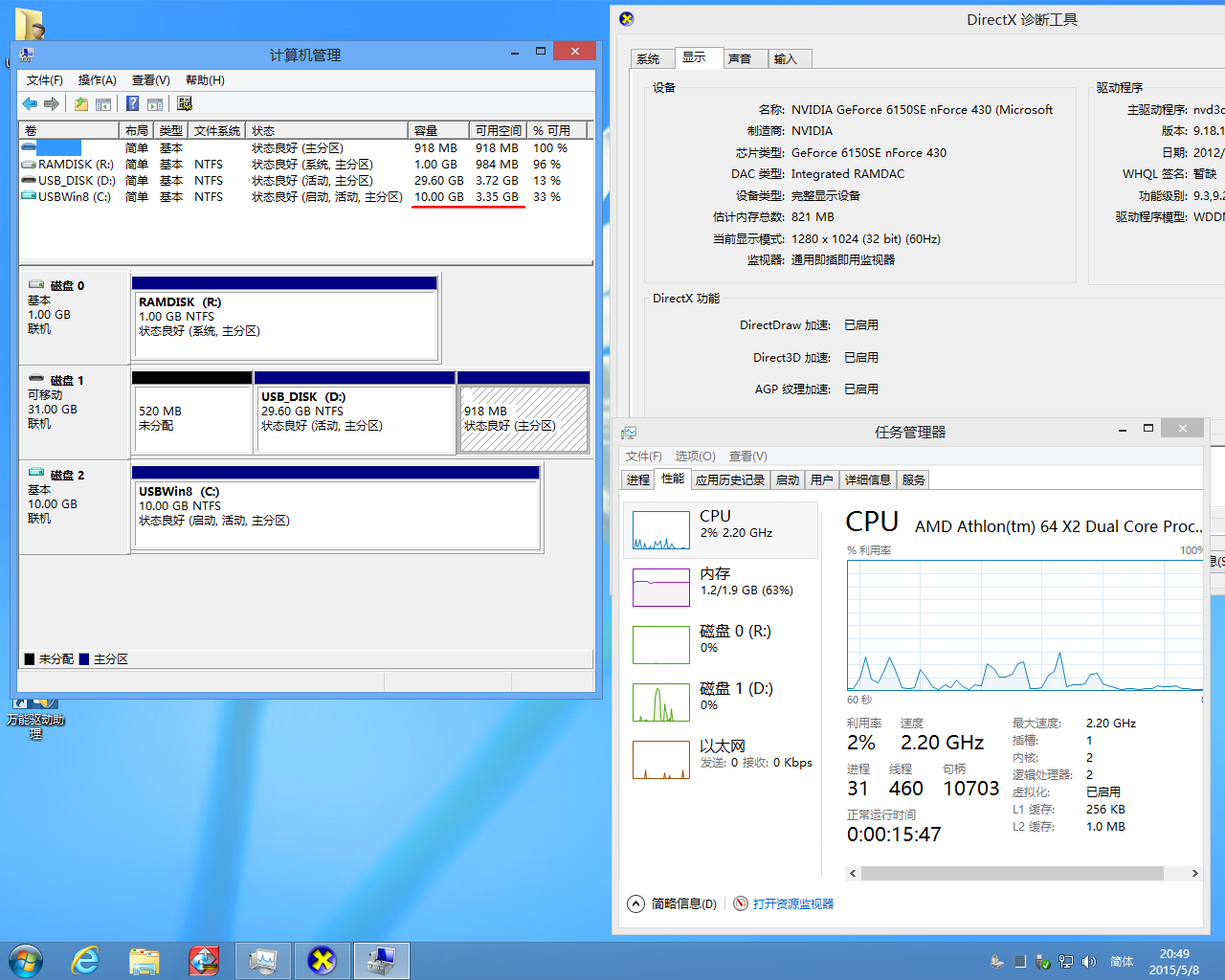Select the 万能驱动助理 desktop icon
Image resolution: width=1225 pixels, height=980 pixels.
click(35, 716)
